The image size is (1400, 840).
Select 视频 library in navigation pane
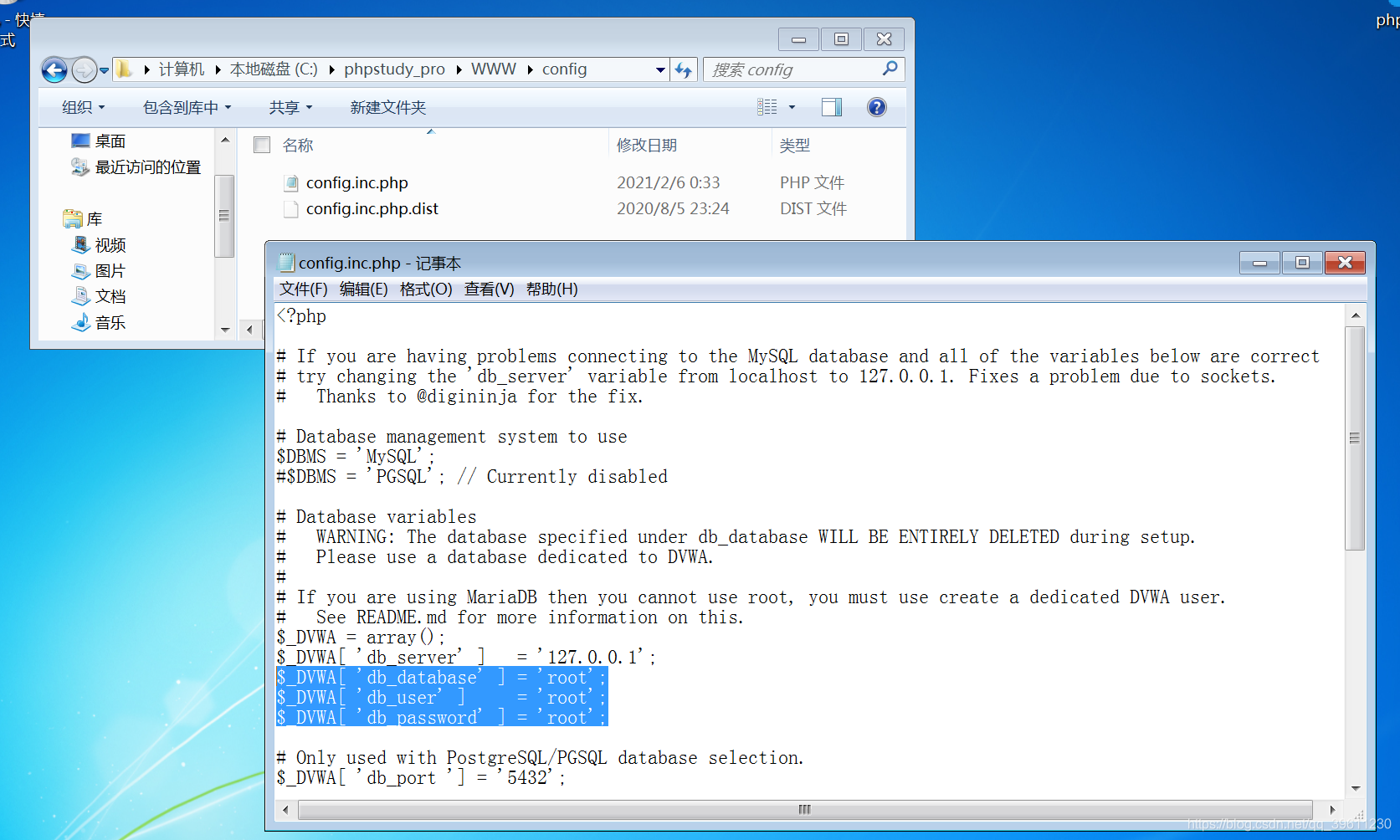click(110, 245)
